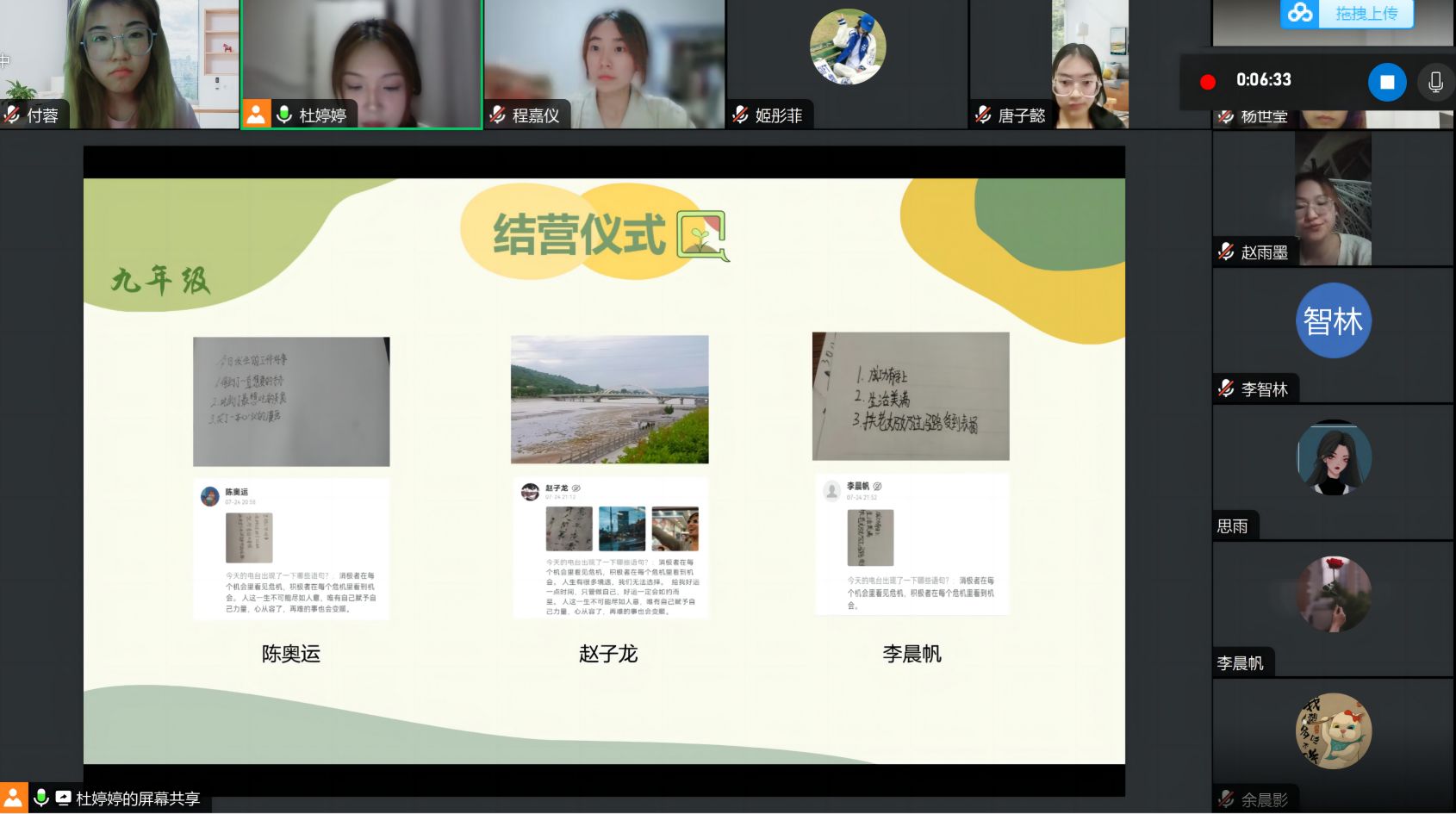The image size is (1456, 814).
Task: Toggle the microphone in the recording widget
Action: (1435, 82)
